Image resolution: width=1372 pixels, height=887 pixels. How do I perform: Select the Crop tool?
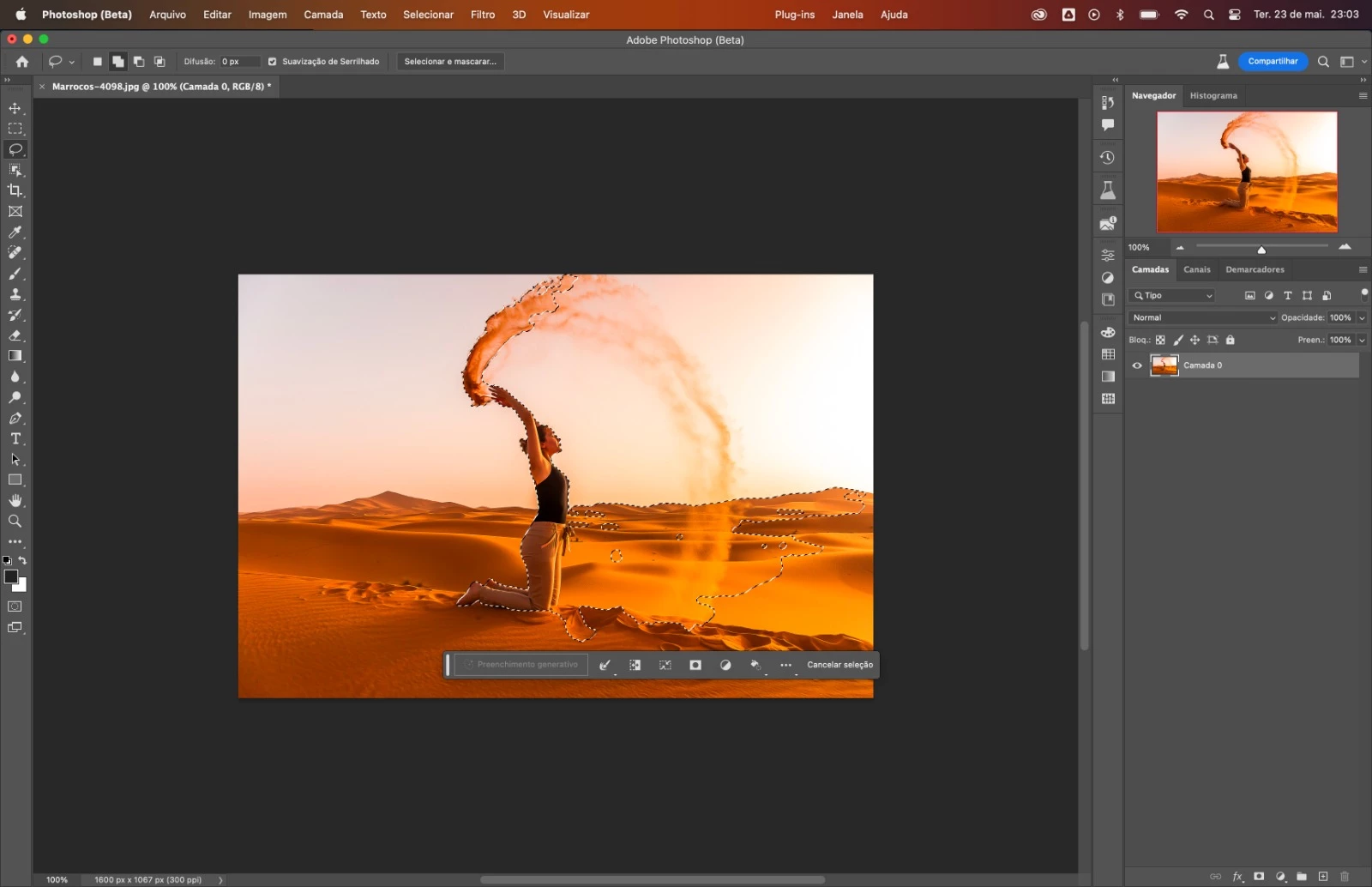click(15, 190)
